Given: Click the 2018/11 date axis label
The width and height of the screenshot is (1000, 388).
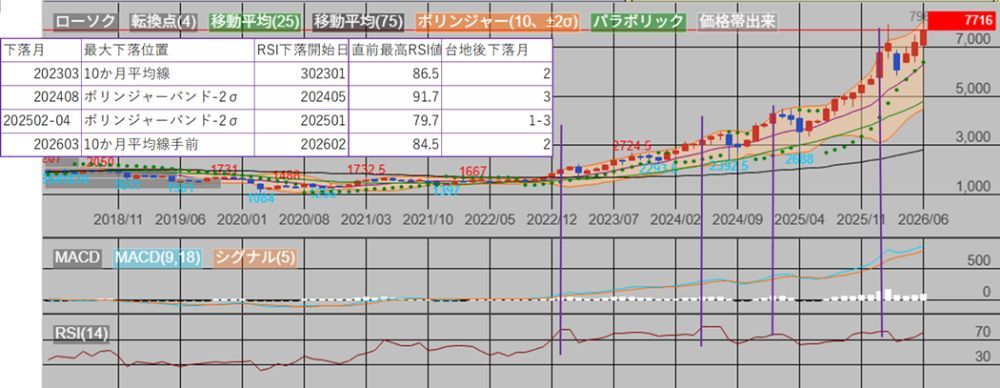Looking at the screenshot, I should 119,220.
